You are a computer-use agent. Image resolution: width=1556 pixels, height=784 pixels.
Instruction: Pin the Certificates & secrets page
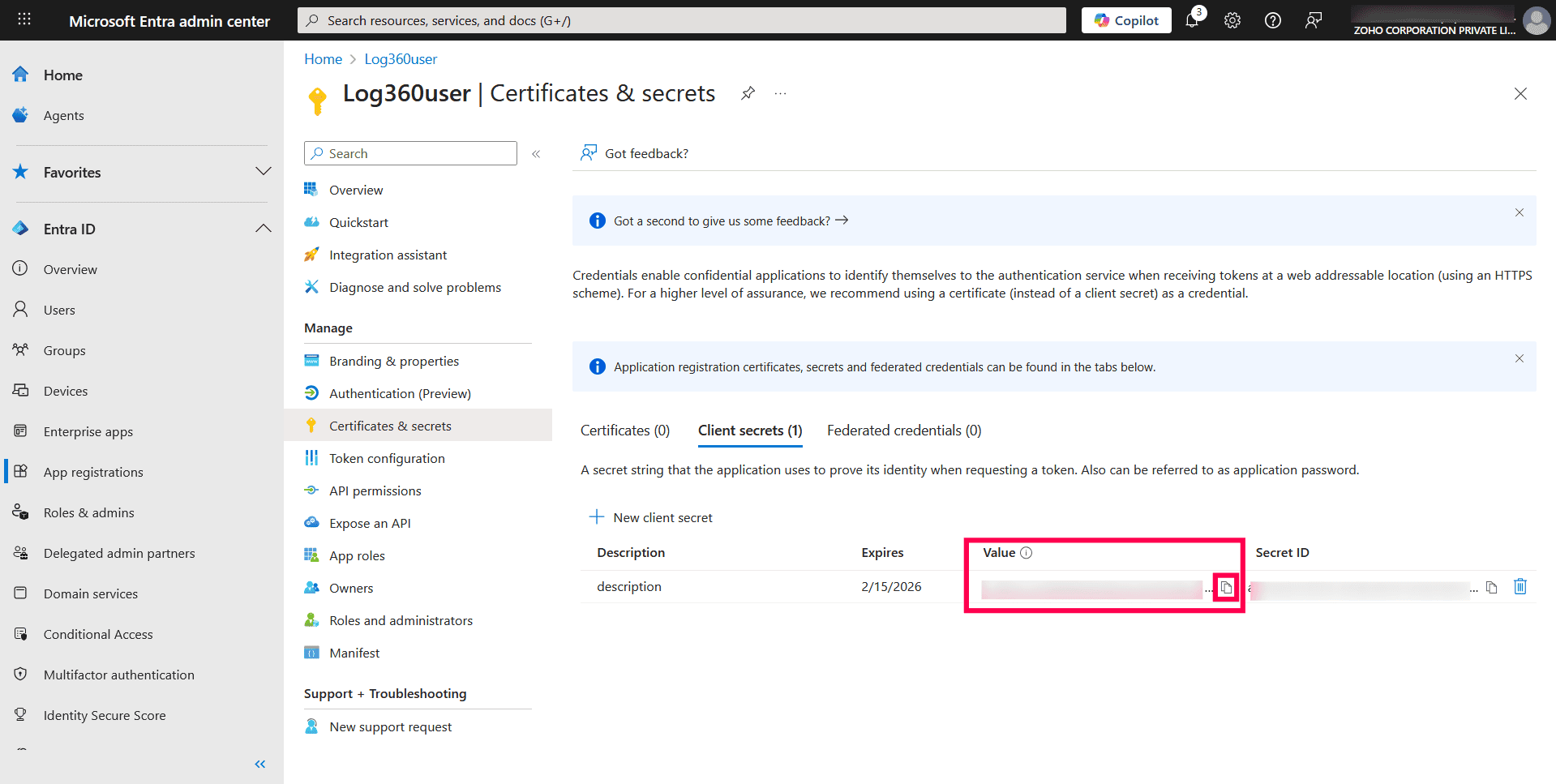(747, 93)
